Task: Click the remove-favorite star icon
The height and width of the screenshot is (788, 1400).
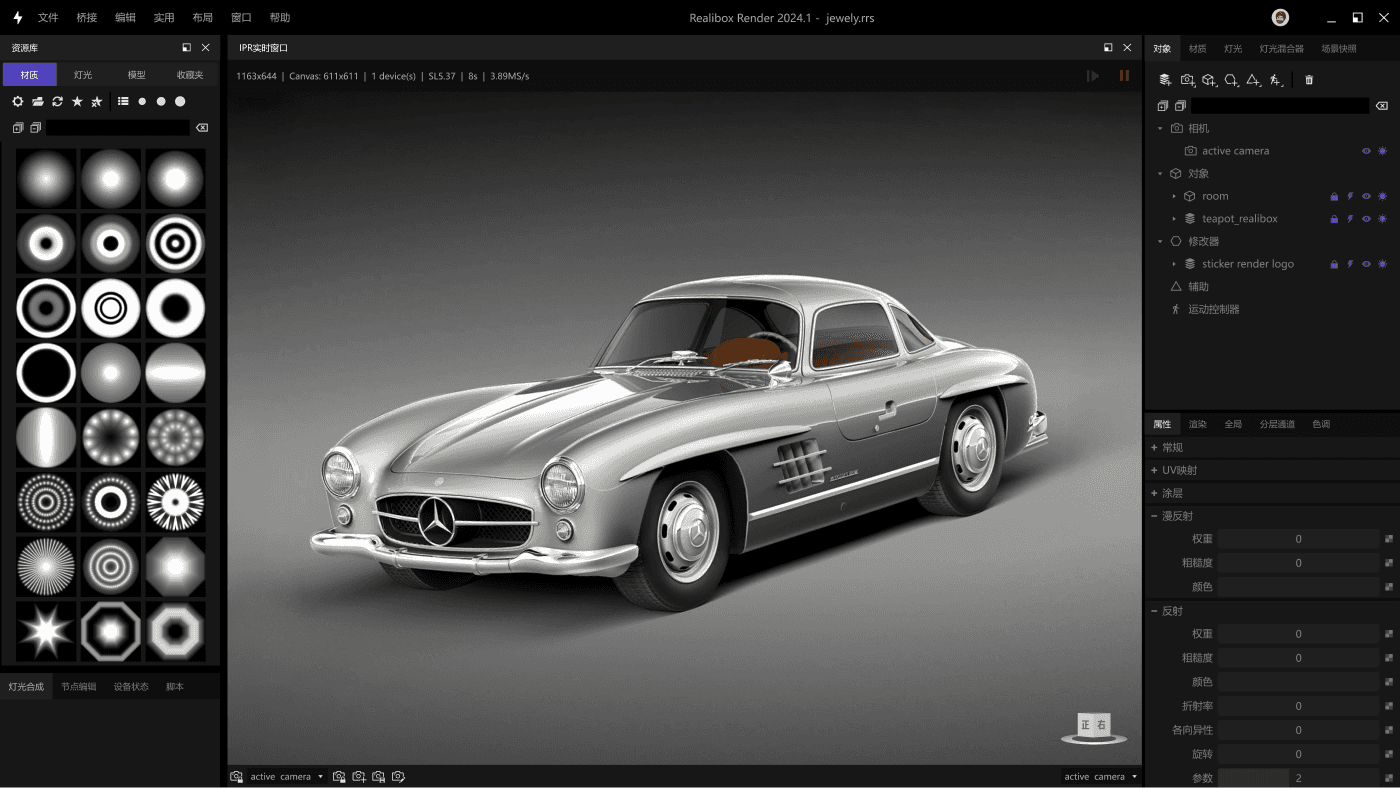Action: pyautogui.click(x=97, y=101)
